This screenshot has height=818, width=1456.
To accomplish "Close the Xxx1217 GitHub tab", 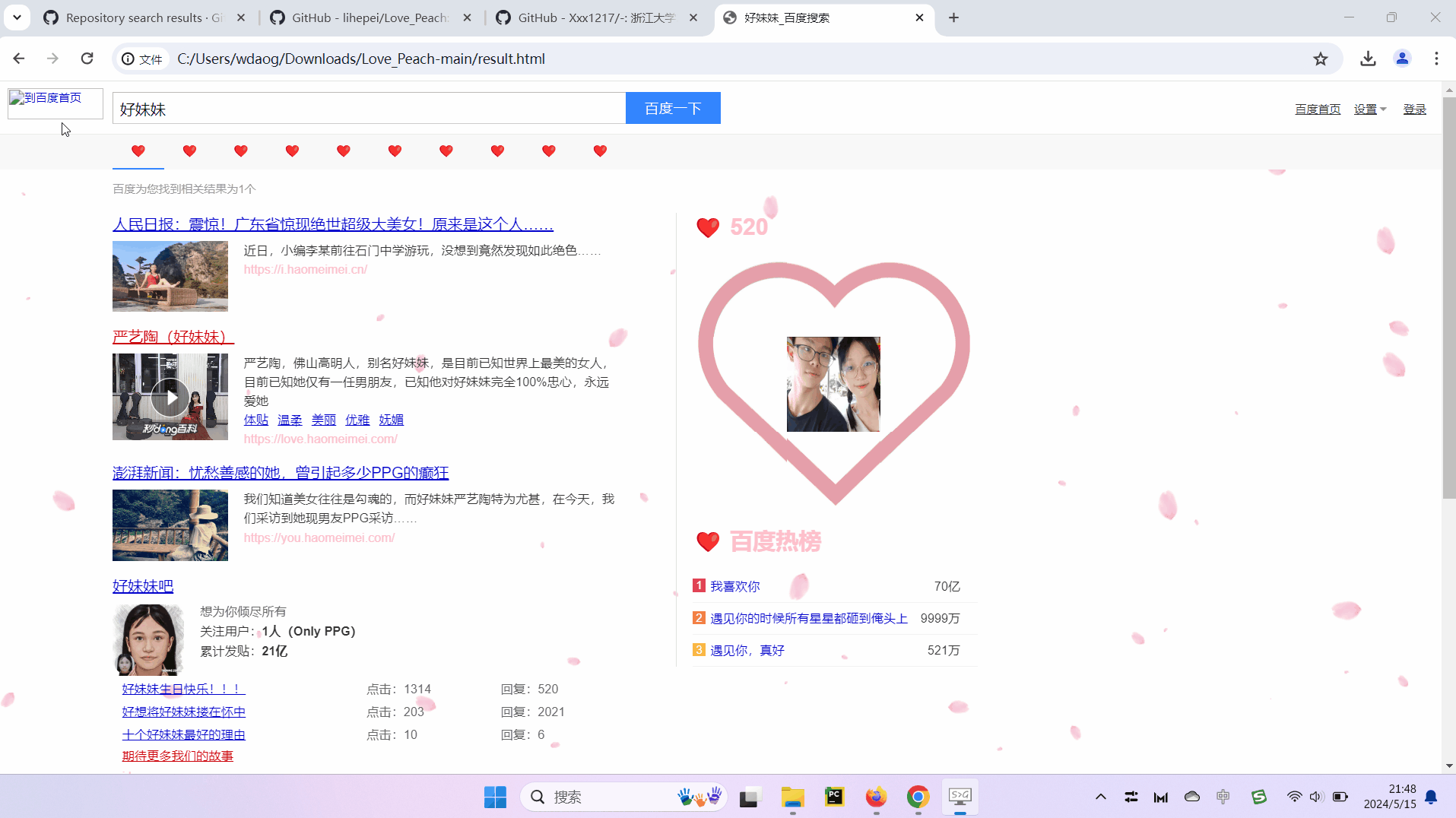I will [693, 17].
